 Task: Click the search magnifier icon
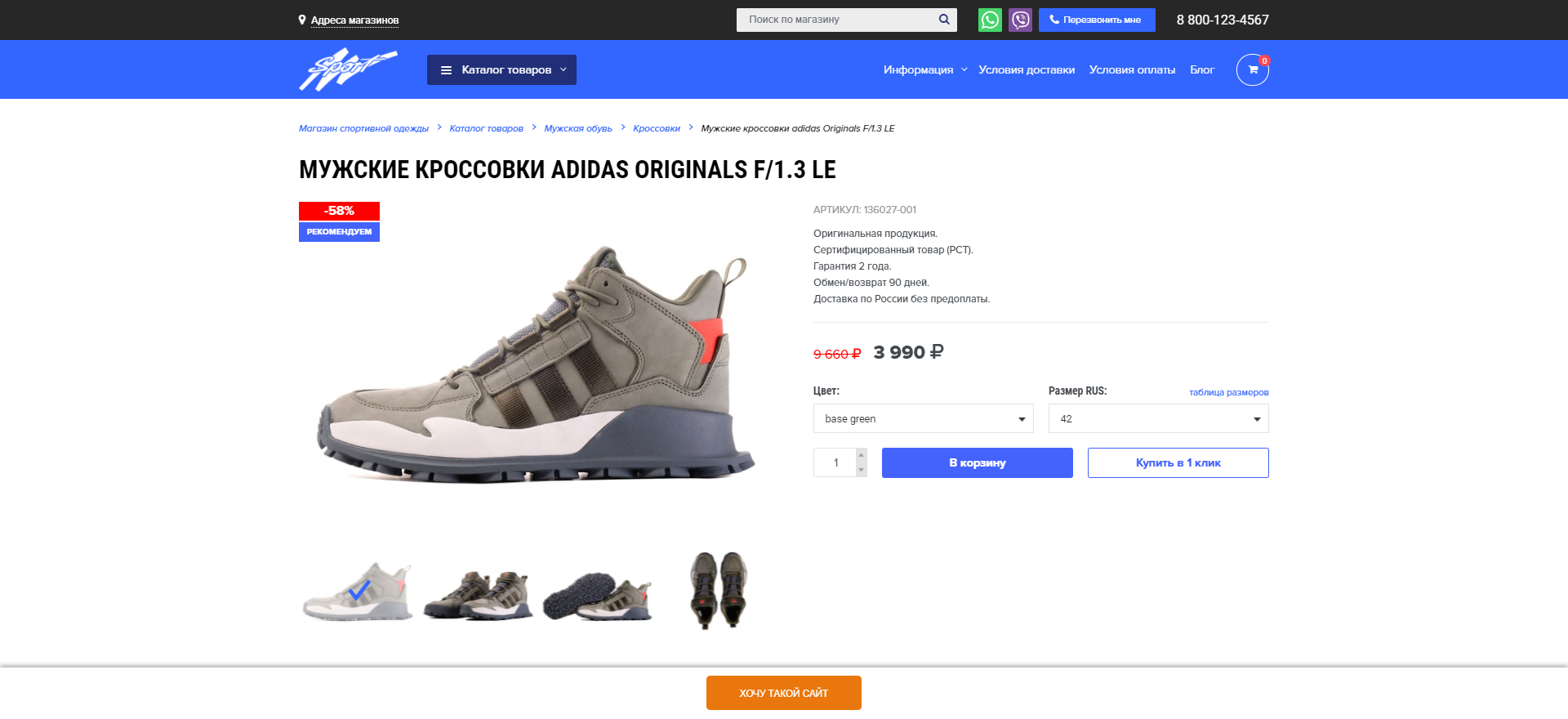[944, 20]
